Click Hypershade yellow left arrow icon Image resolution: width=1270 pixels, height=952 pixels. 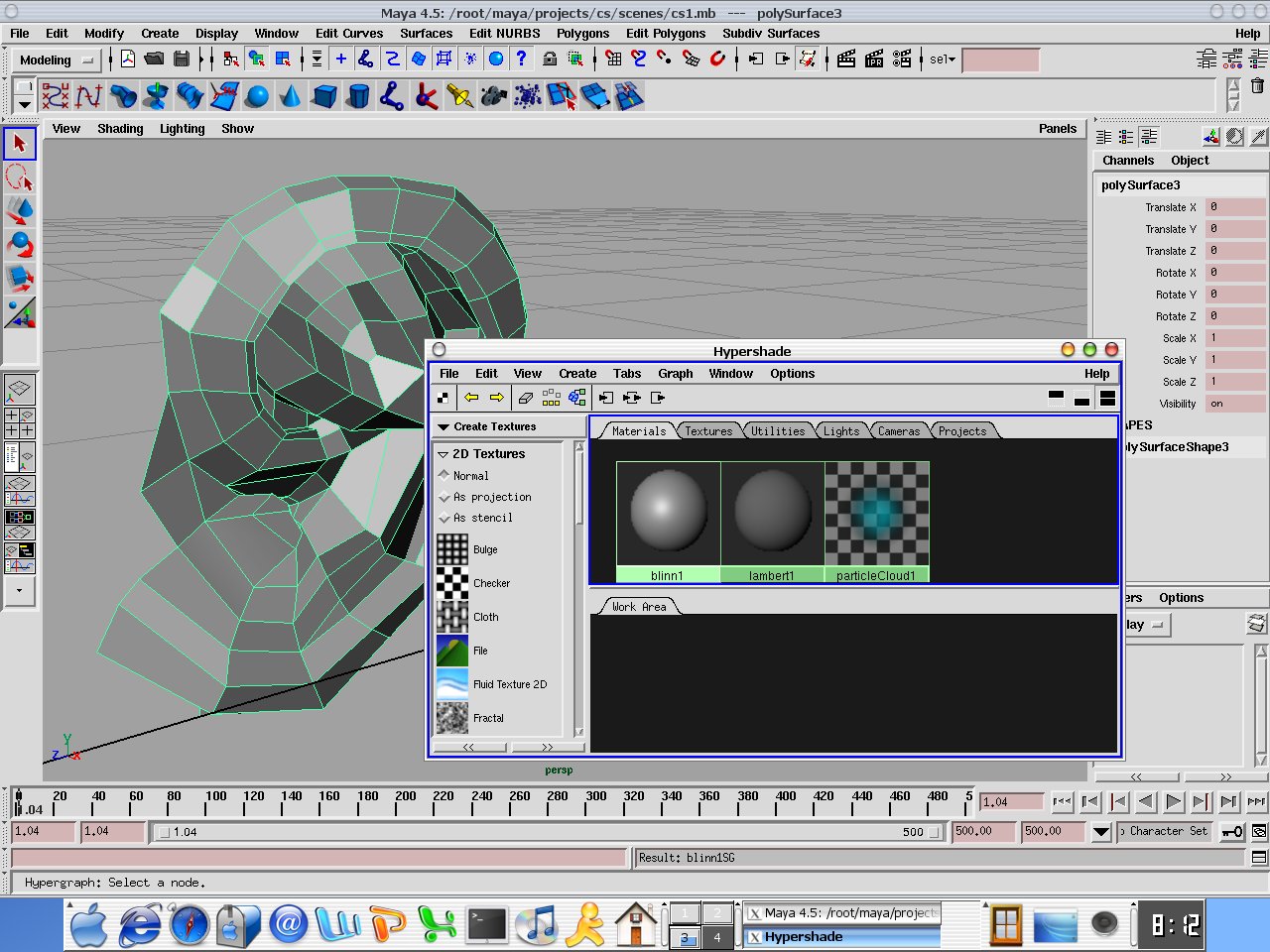point(471,398)
